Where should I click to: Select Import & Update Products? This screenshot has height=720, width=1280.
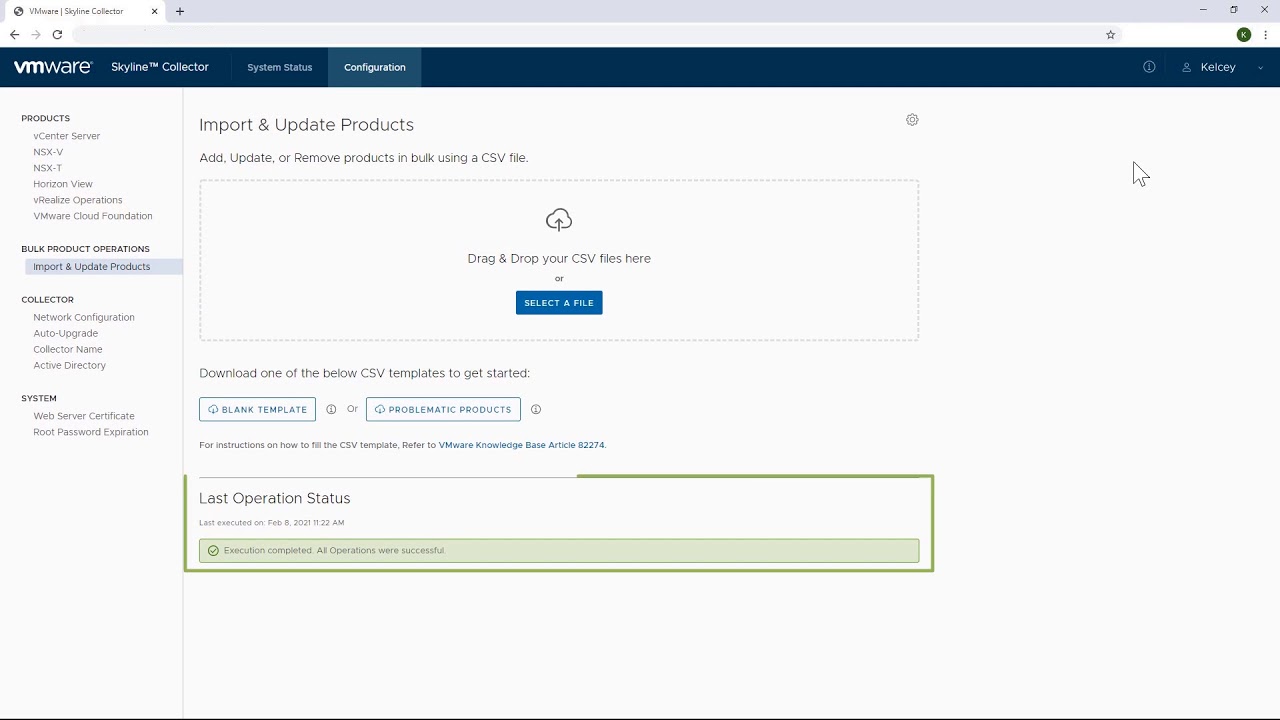click(104, 267)
